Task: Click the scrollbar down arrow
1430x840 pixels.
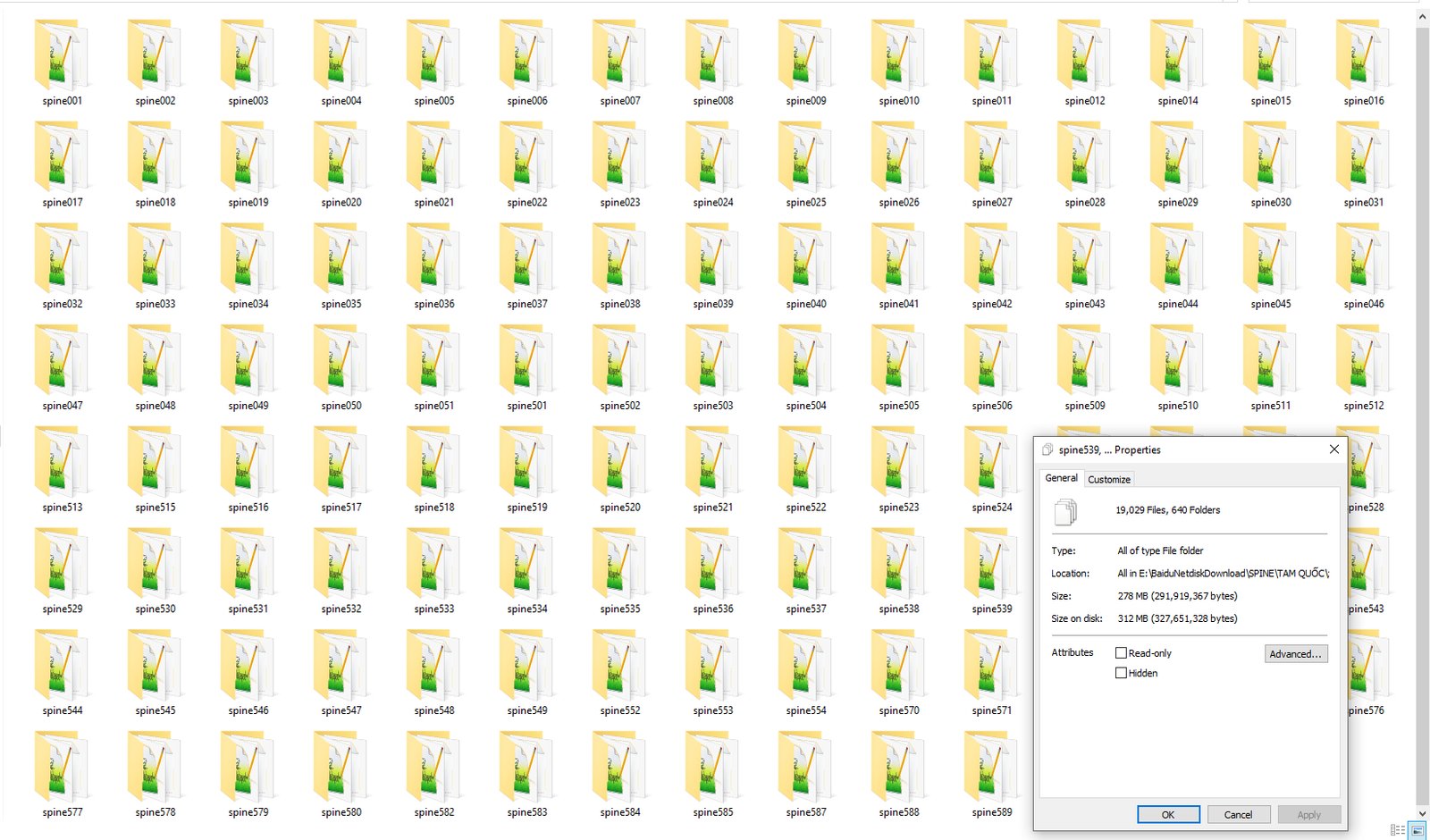Action: pyautogui.click(x=1422, y=814)
